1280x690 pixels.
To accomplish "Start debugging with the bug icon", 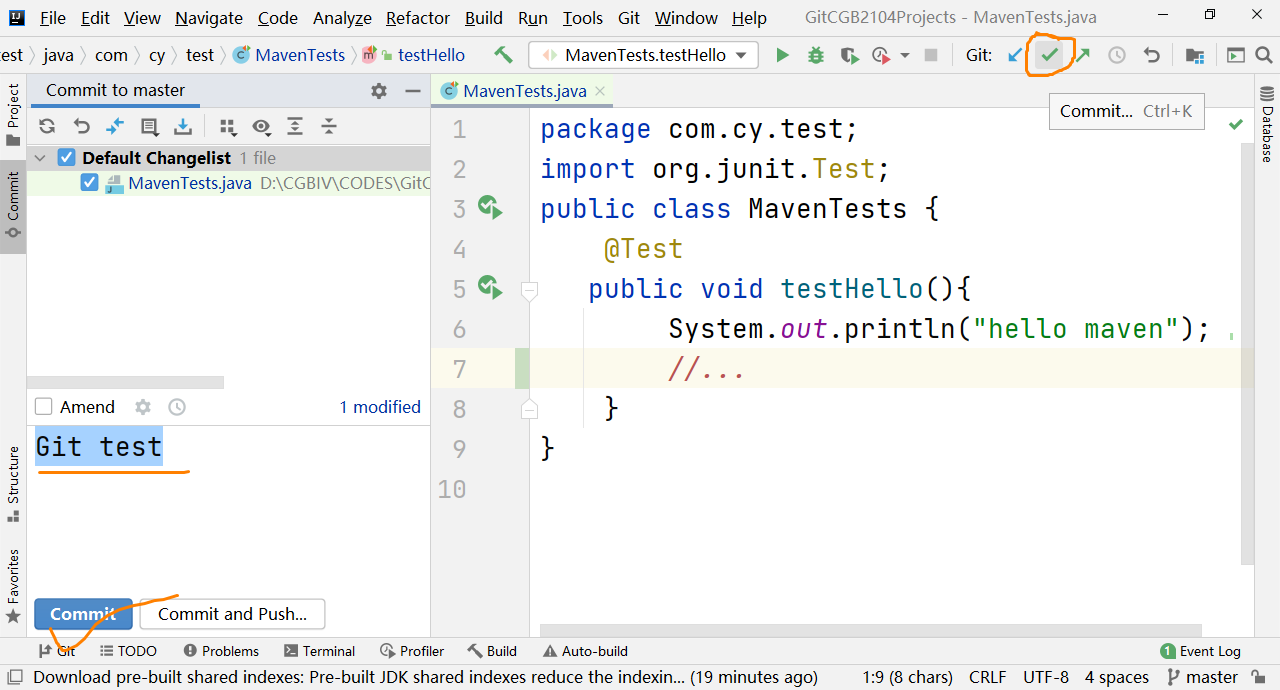I will pyautogui.click(x=816, y=55).
